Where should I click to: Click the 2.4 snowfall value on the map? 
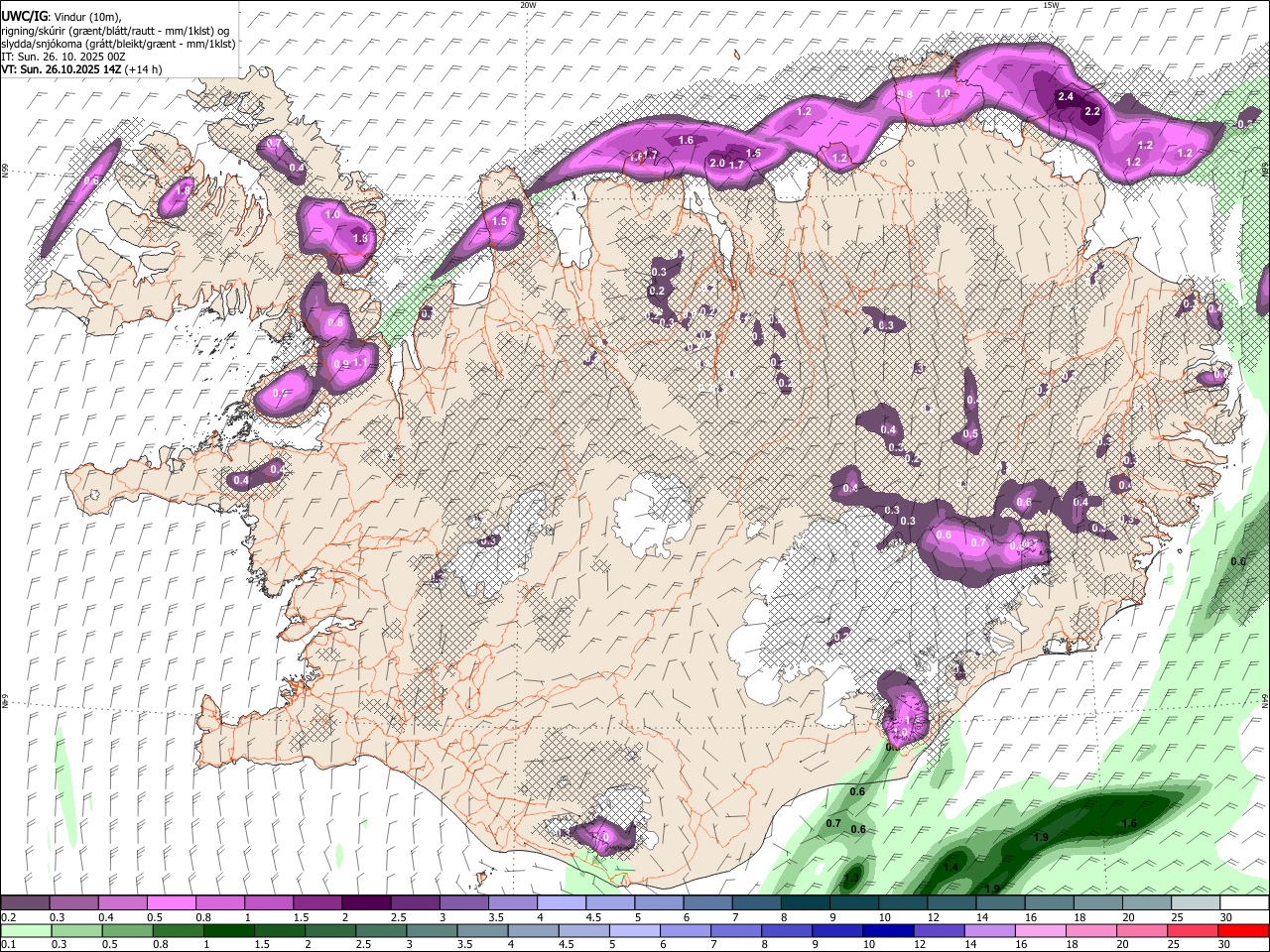pos(1067,96)
